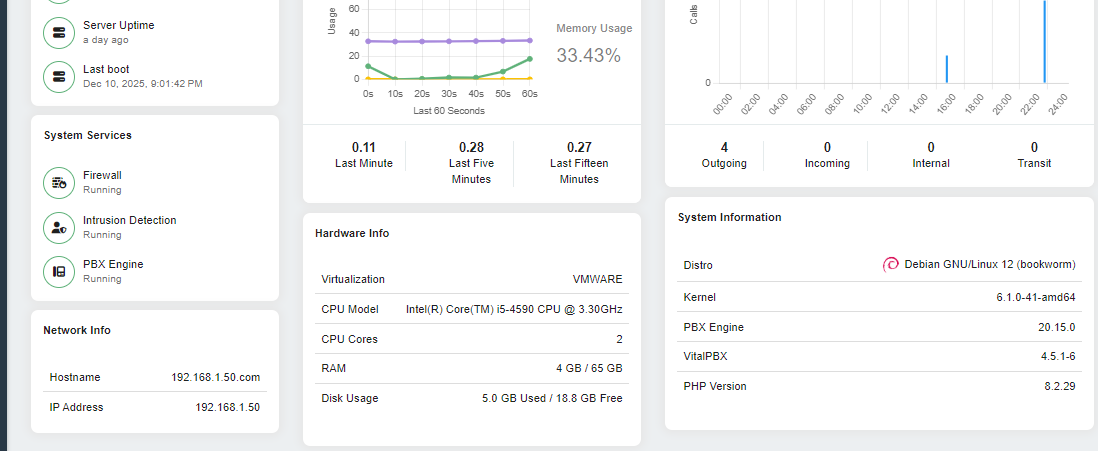Click the Server Uptime icon
The width and height of the screenshot is (1098, 451).
click(59, 32)
